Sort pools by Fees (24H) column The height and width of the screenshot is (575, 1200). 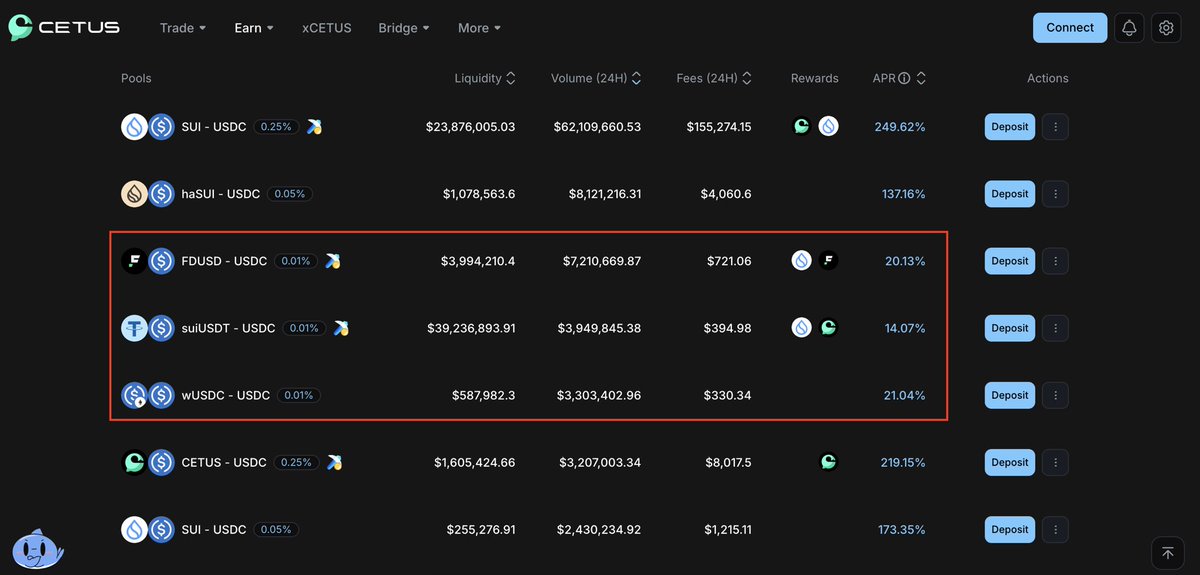click(714, 78)
